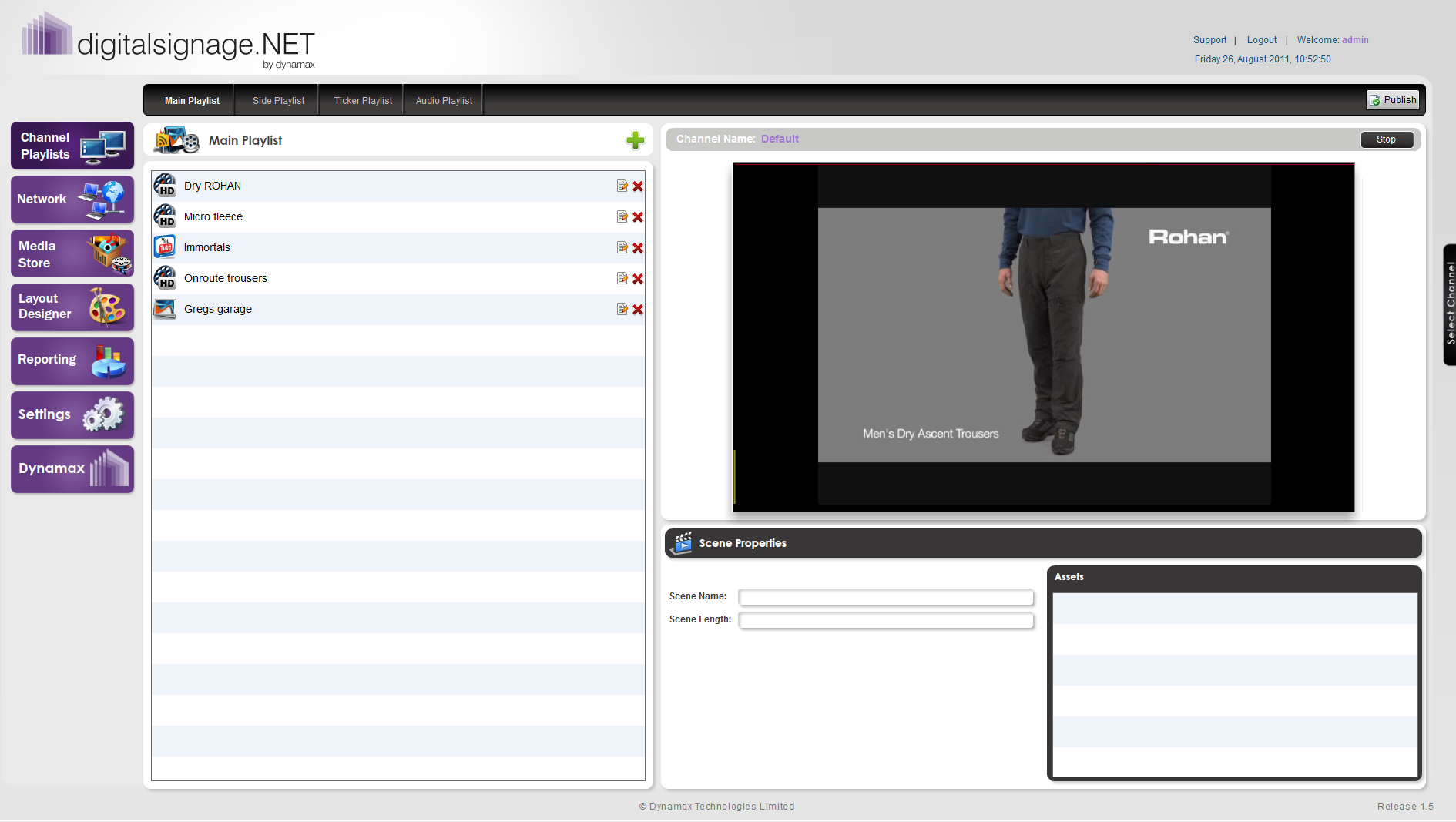Open the Settings section
The width and height of the screenshot is (1456, 822).
click(72, 415)
